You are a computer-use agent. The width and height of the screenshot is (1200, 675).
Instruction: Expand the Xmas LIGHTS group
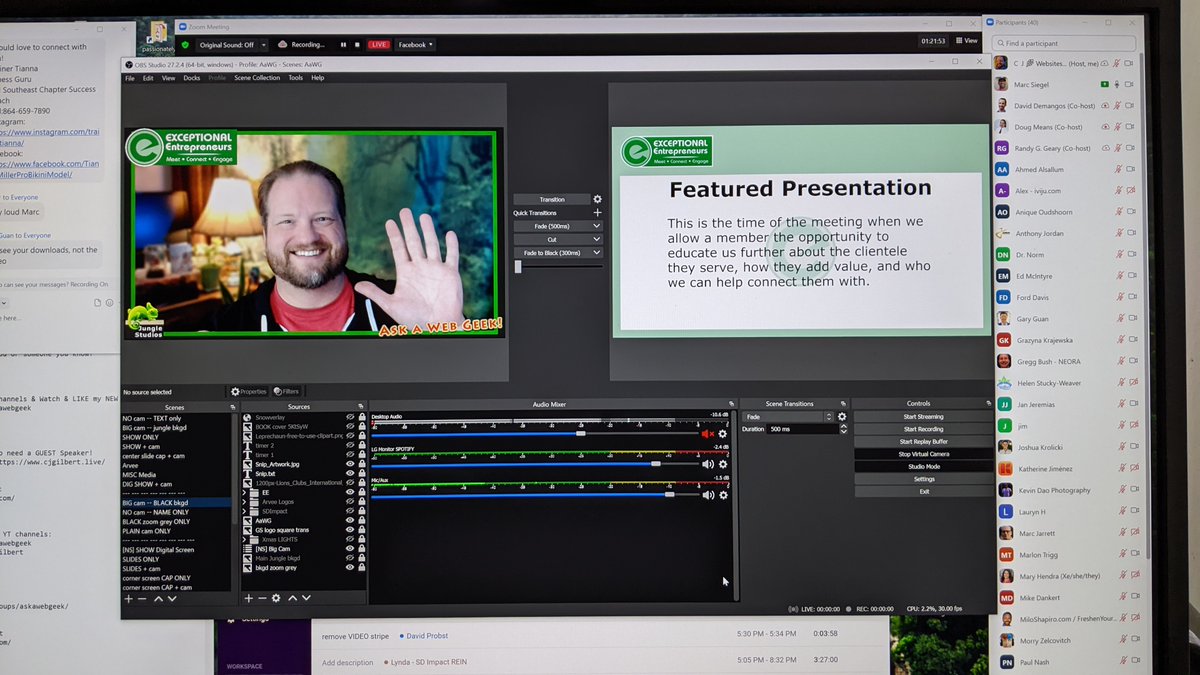coord(244,539)
